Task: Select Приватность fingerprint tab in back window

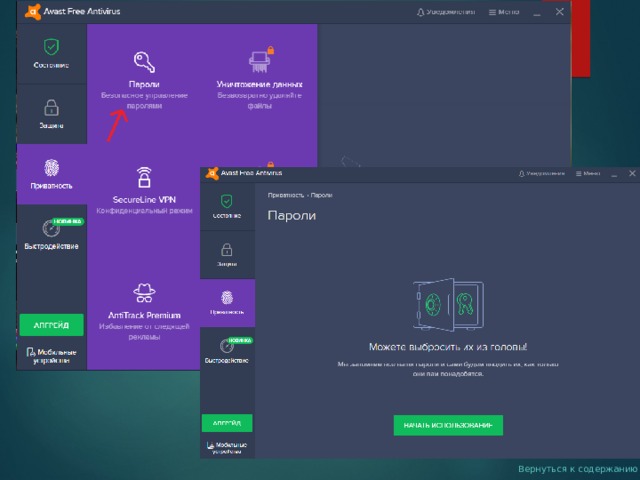Action: 51,174
